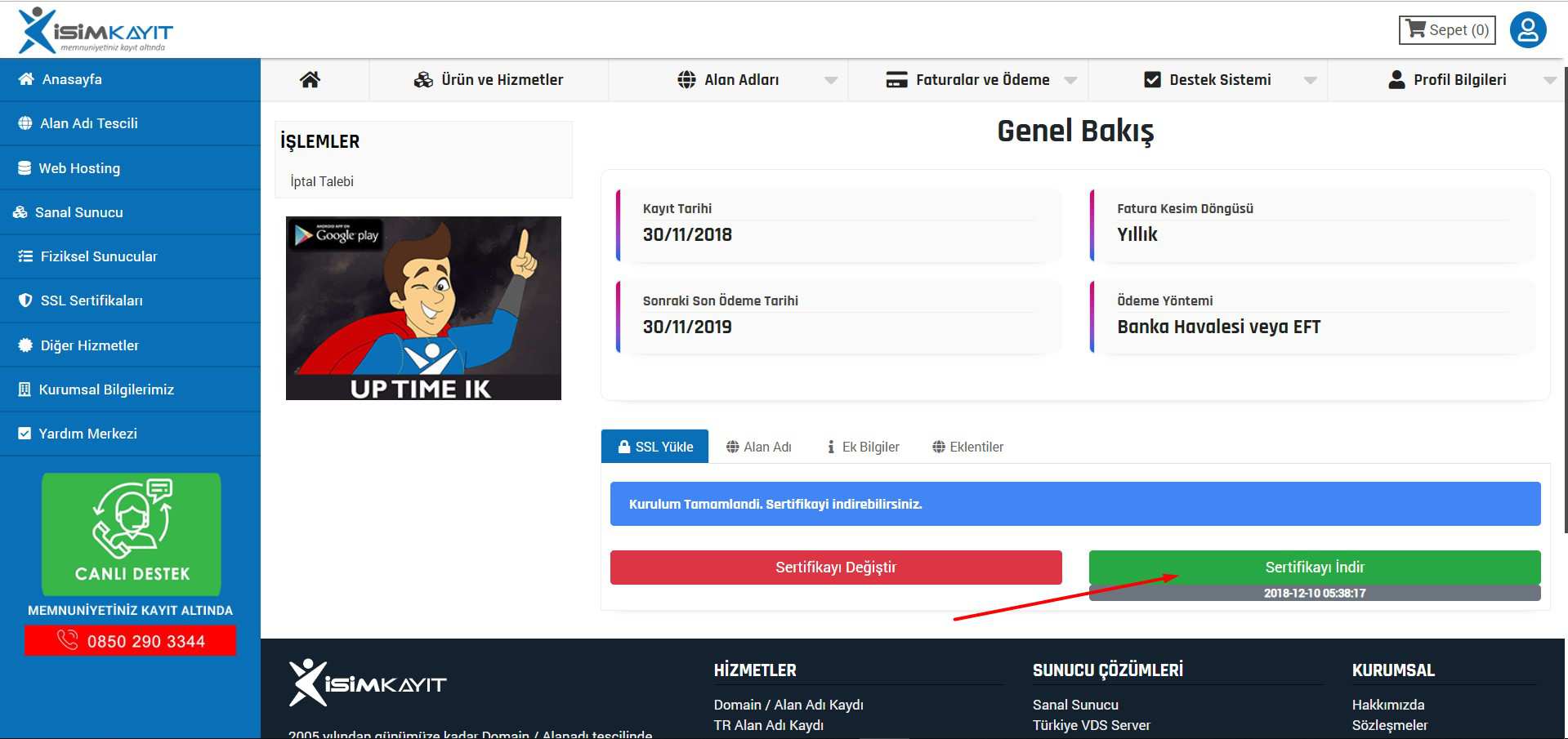The width and height of the screenshot is (1568, 739).
Task: Open Türkiye VDS Server footer link
Action: pos(1091,725)
